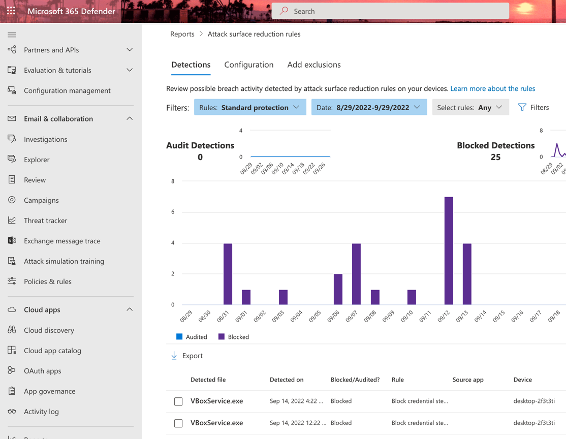Click the Explorer icon in sidebar
Viewport: 566px width, 440px height.
pos(12,159)
